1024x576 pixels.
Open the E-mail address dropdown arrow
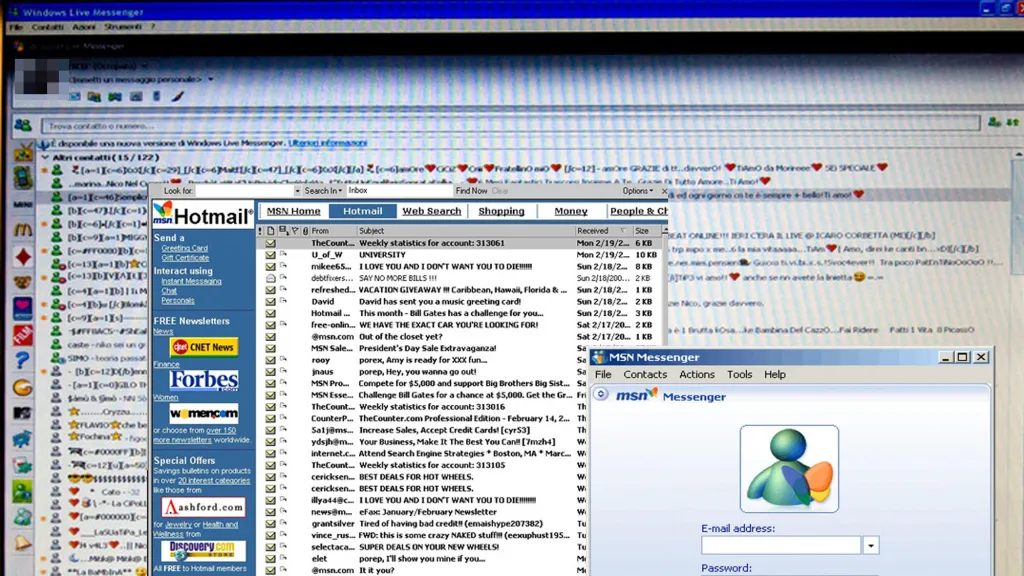[871, 546]
